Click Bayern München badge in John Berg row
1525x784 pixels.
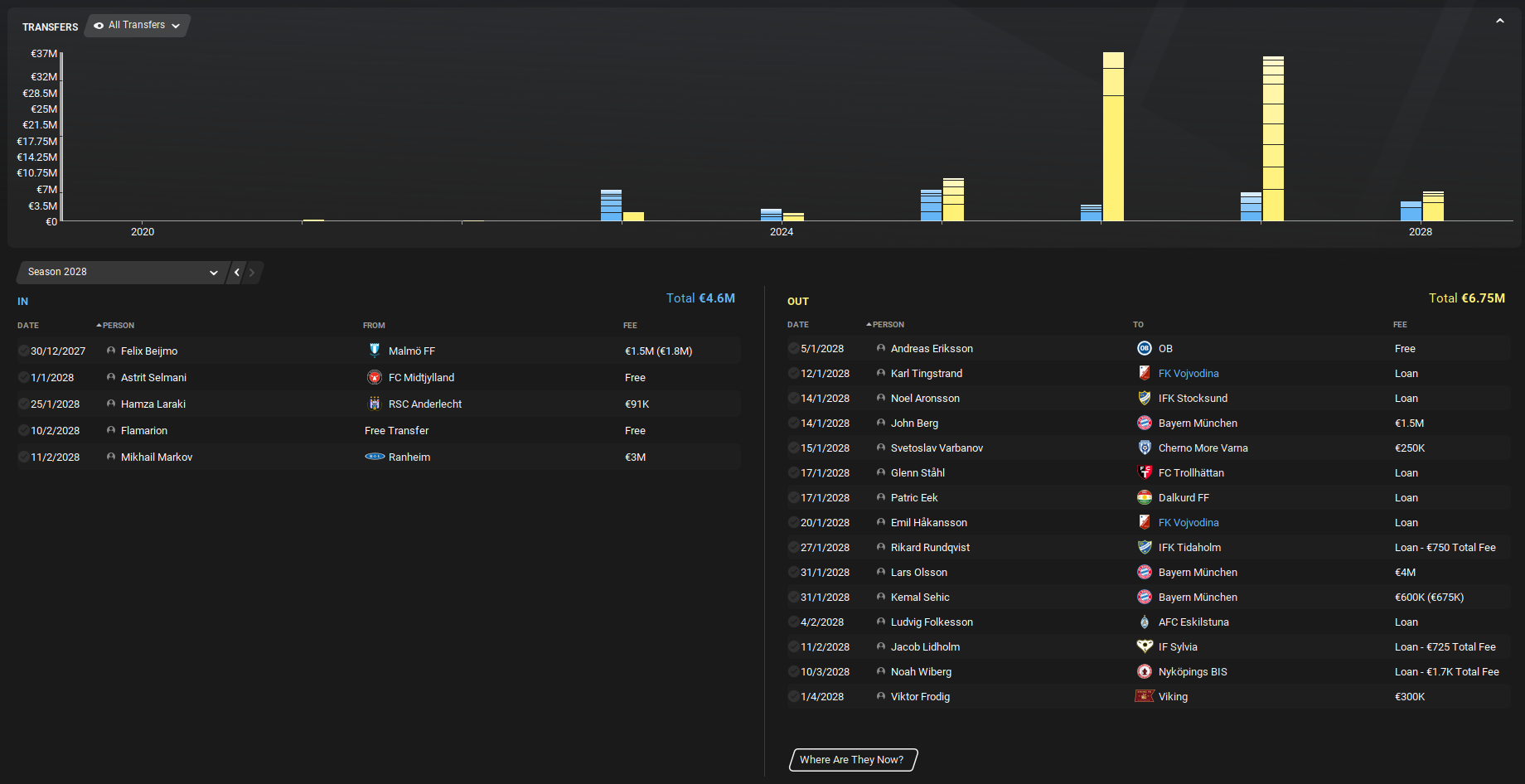(1145, 423)
